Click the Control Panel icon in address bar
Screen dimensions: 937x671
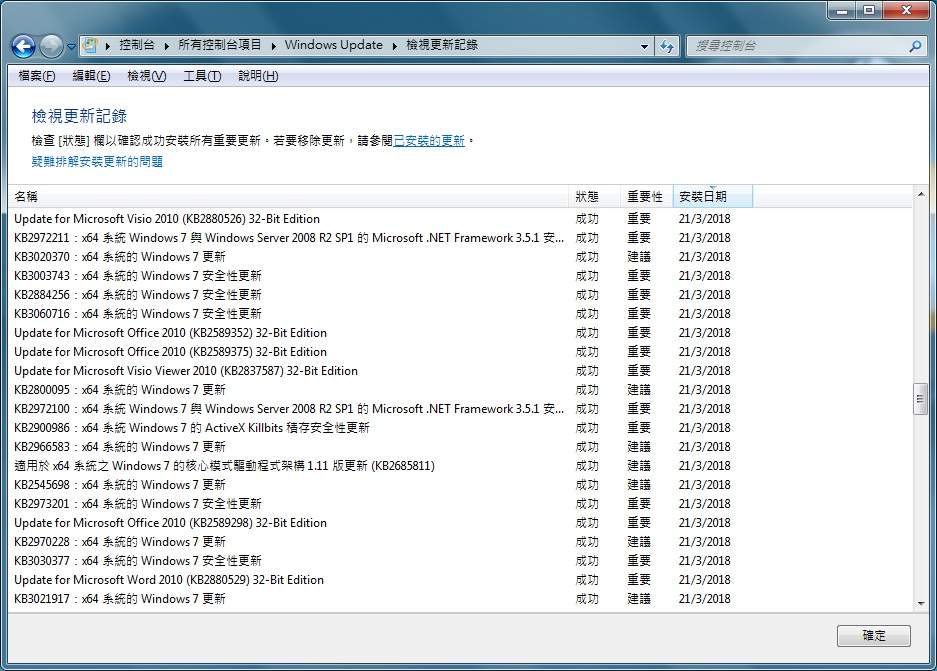[x=90, y=45]
